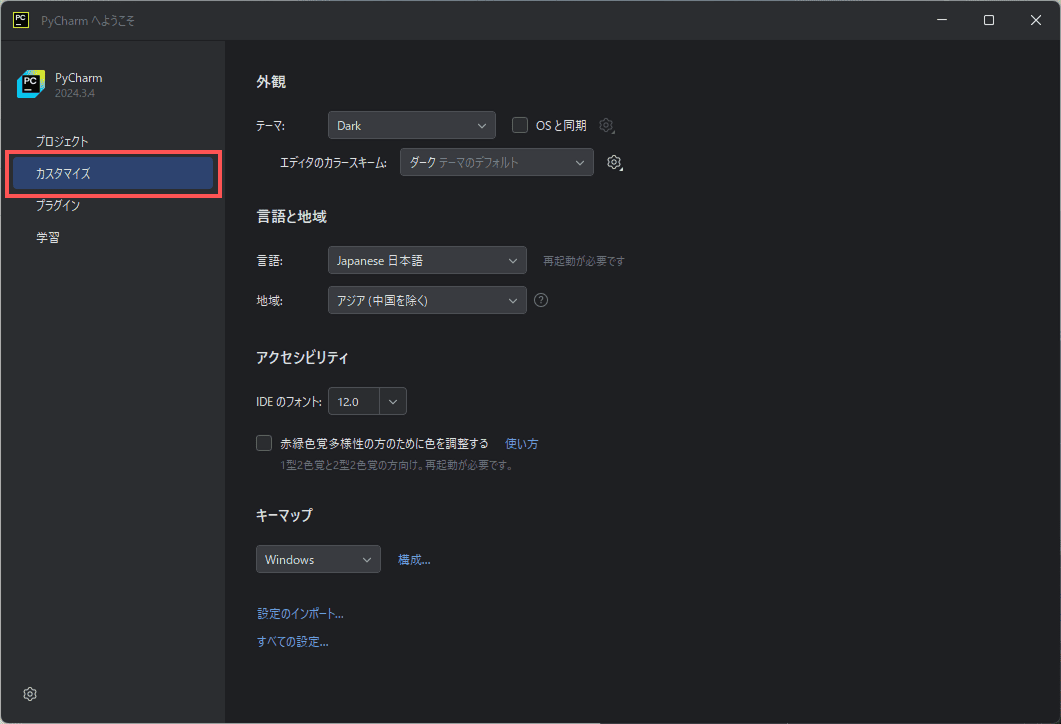Open the エディタのカラースキーム dropdown
Screen dimensions: 1061x724
[x=497, y=162]
